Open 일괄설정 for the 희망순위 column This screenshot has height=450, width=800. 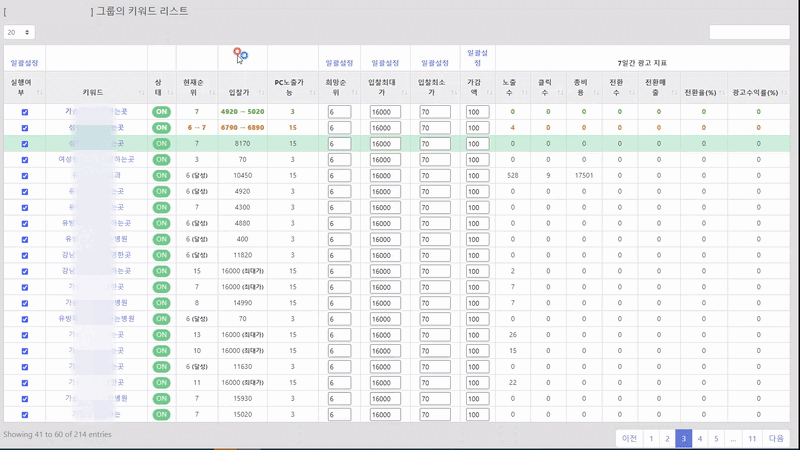pyautogui.click(x=340, y=62)
